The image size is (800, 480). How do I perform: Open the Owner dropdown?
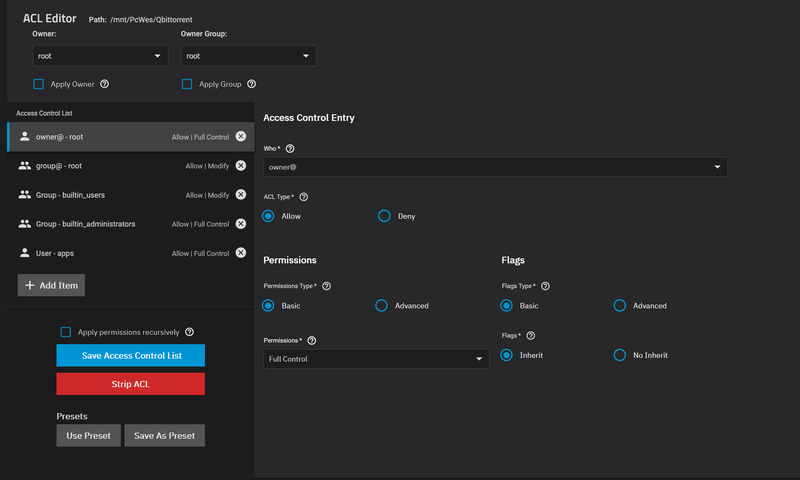[100, 56]
